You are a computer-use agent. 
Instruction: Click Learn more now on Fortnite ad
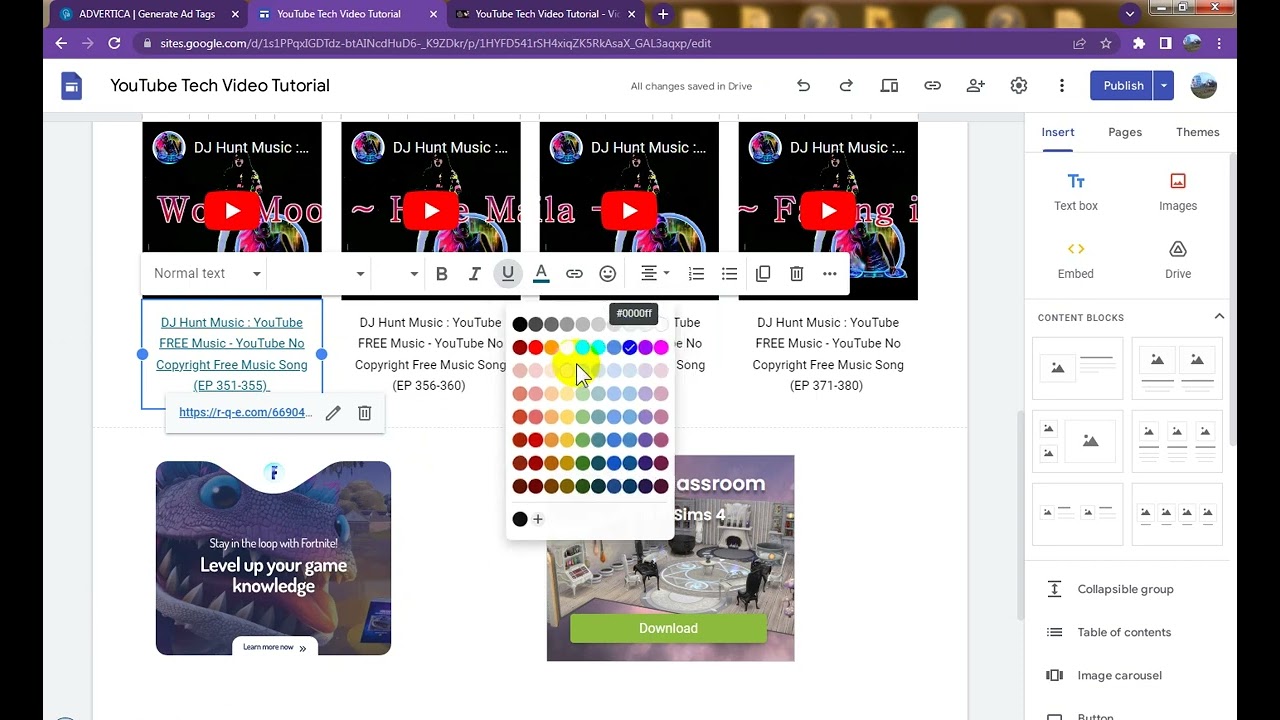point(273,647)
